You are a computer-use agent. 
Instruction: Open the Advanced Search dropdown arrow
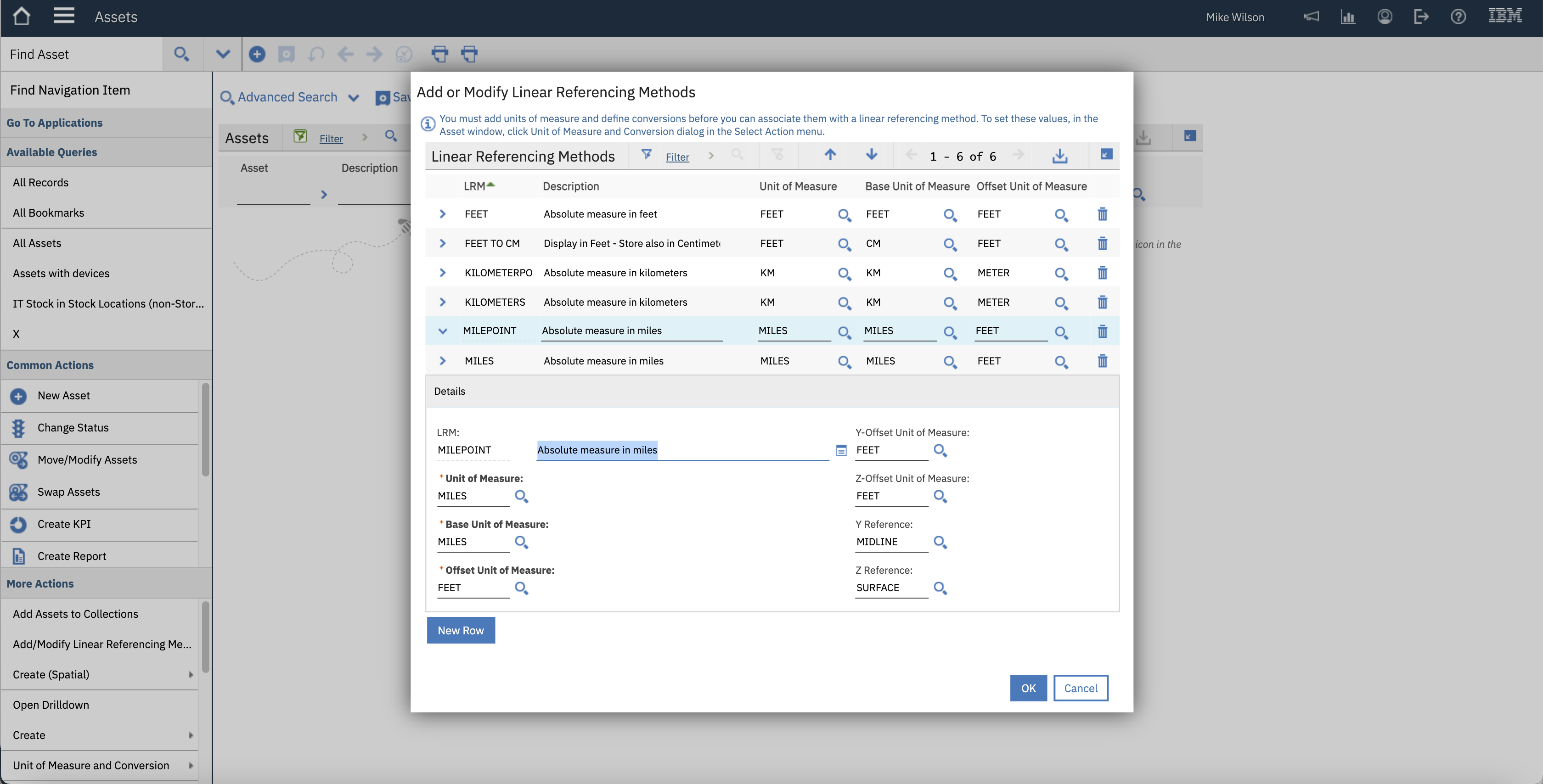pos(354,98)
